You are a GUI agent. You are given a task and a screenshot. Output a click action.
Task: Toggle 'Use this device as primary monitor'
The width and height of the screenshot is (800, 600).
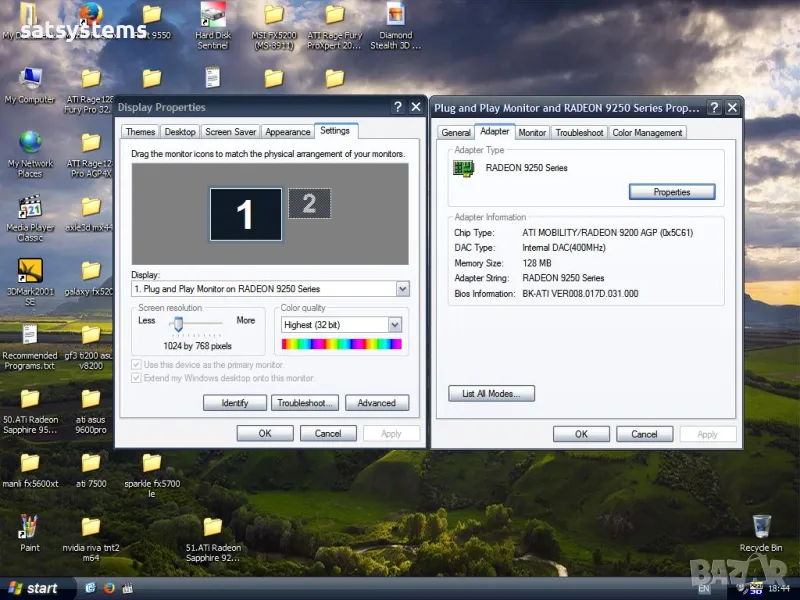137,365
